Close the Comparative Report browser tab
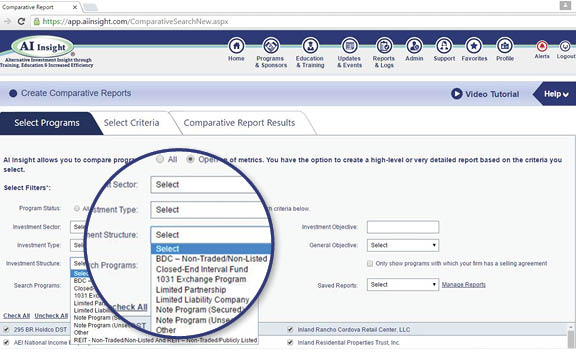The height and width of the screenshot is (360, 576). 75,7
